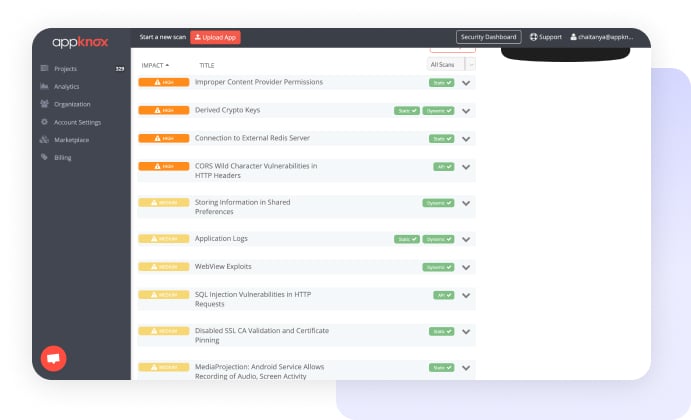Screen dimensions: 691x420
Task: Click the Support lifebuoy icon
Action: point(533,37)
